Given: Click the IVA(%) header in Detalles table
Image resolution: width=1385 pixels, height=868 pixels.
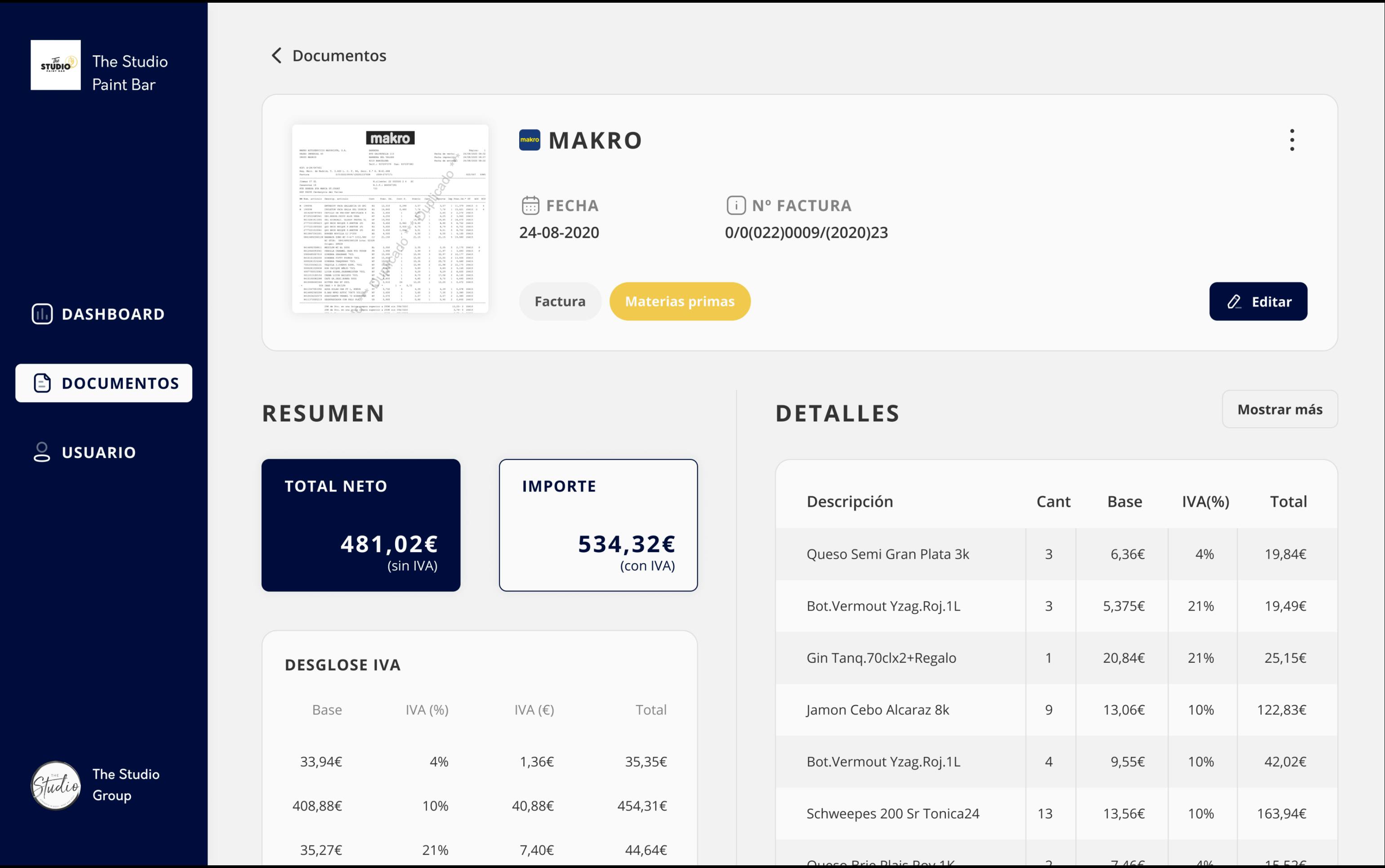Looking at the screenshot, I should coord(1205,502).
